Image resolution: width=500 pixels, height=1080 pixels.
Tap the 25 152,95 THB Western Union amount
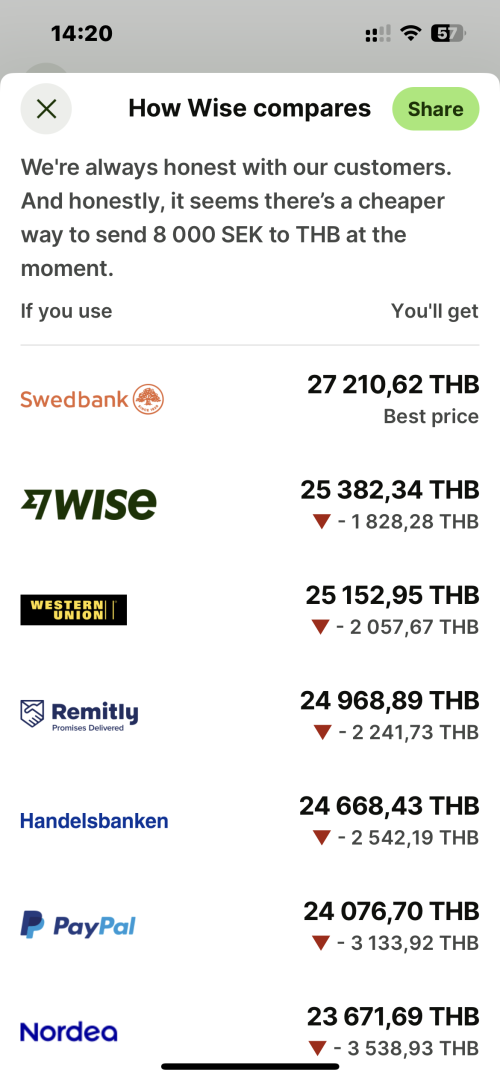pos(393,595)
